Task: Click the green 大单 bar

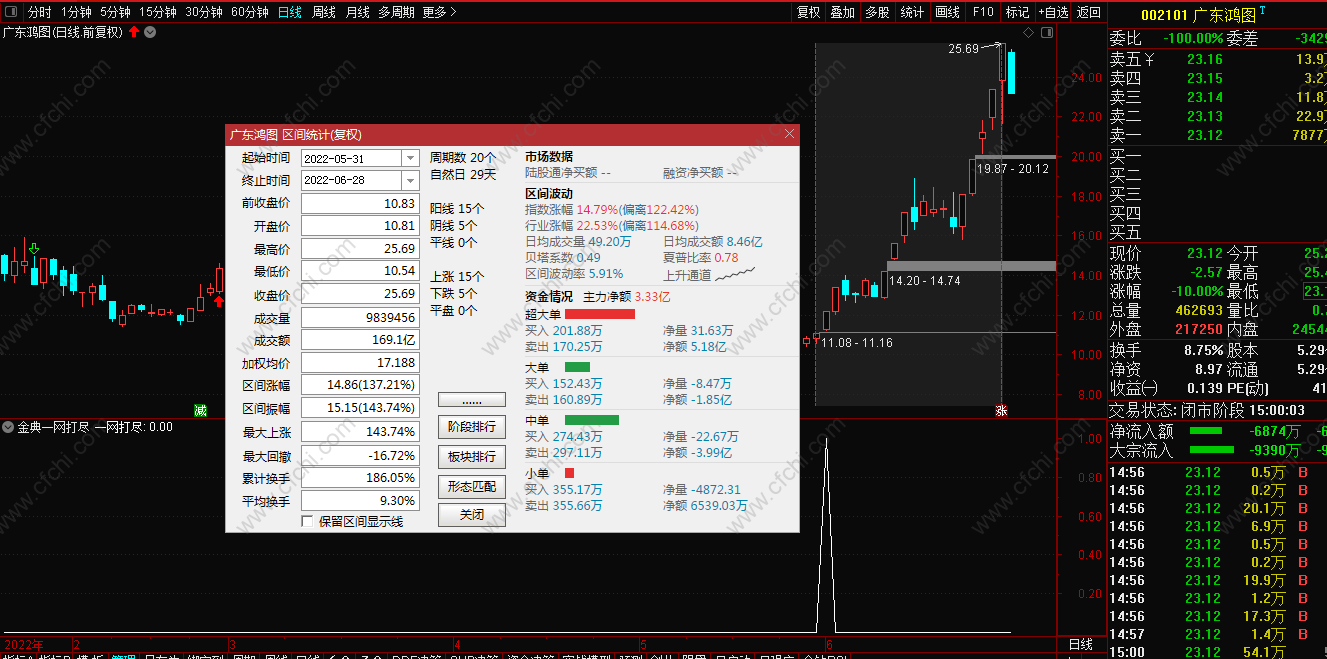Action: coord(577,367)
